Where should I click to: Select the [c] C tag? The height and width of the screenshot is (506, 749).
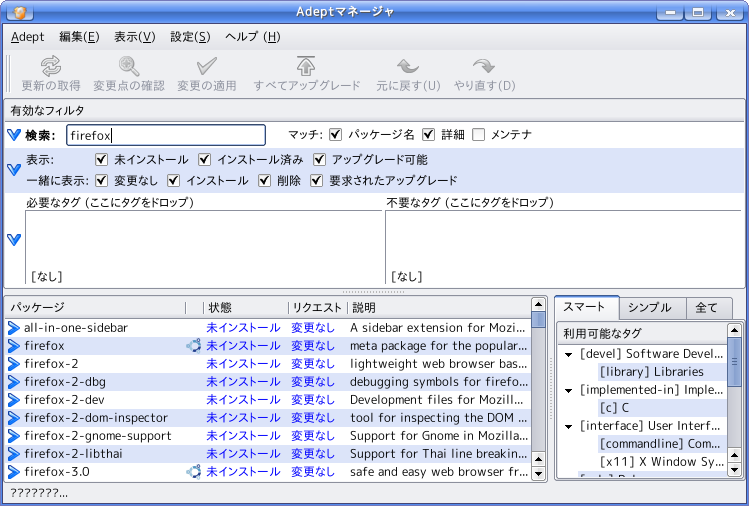[x=614, y=408]
